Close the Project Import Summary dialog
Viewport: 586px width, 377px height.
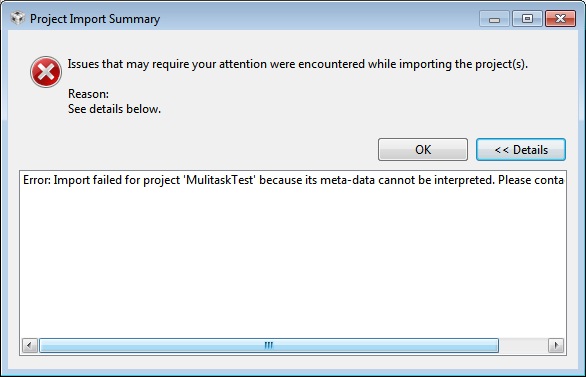[560, 18]
